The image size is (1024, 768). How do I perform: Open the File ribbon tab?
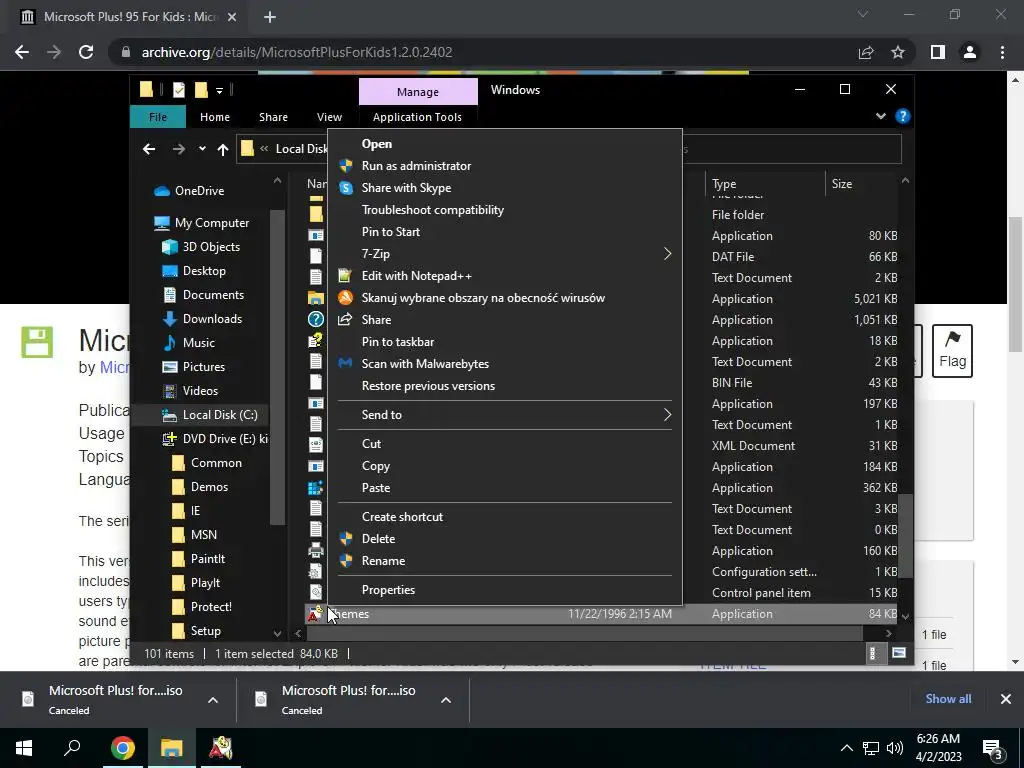(158, 117)
